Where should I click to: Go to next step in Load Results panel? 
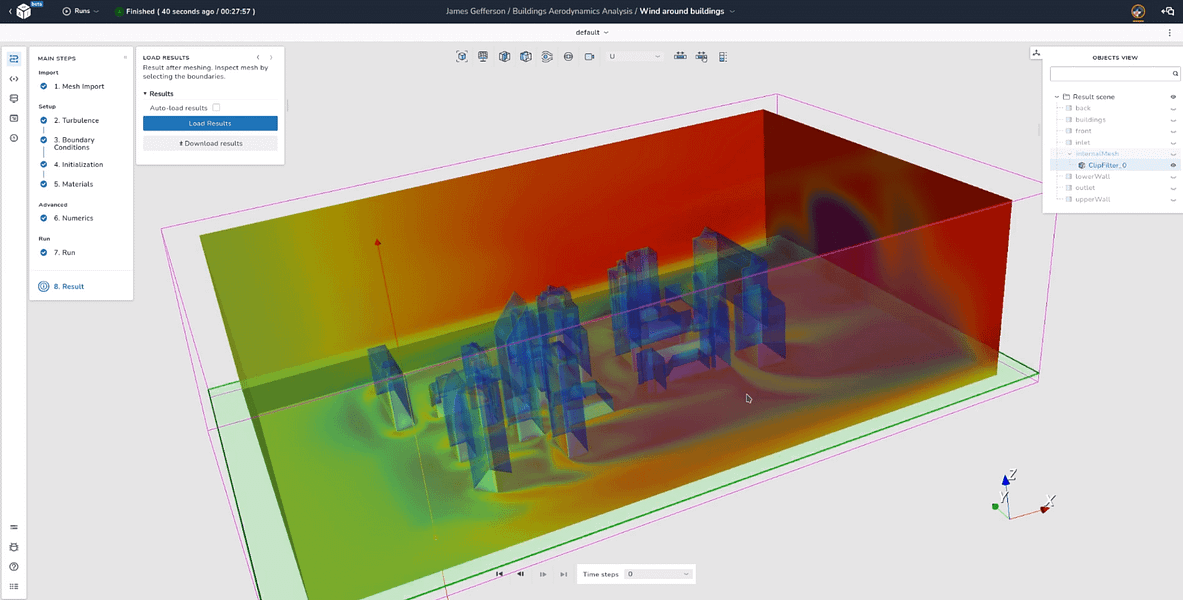pyautogui.click(x=272, y=57)
